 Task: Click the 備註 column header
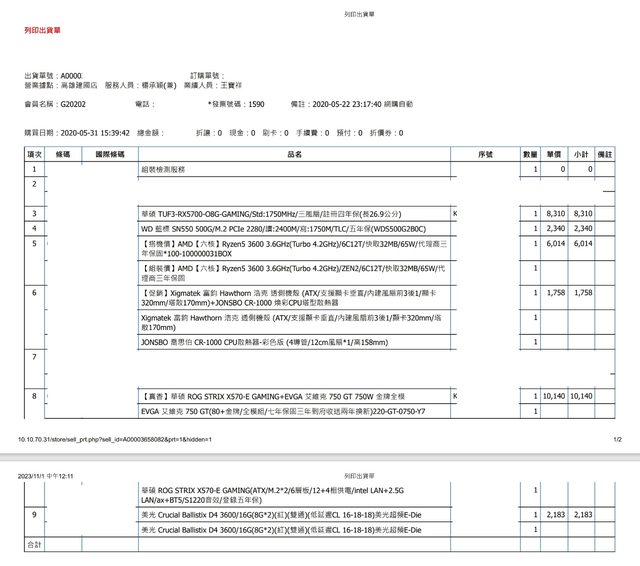click(x=604, y=155)
